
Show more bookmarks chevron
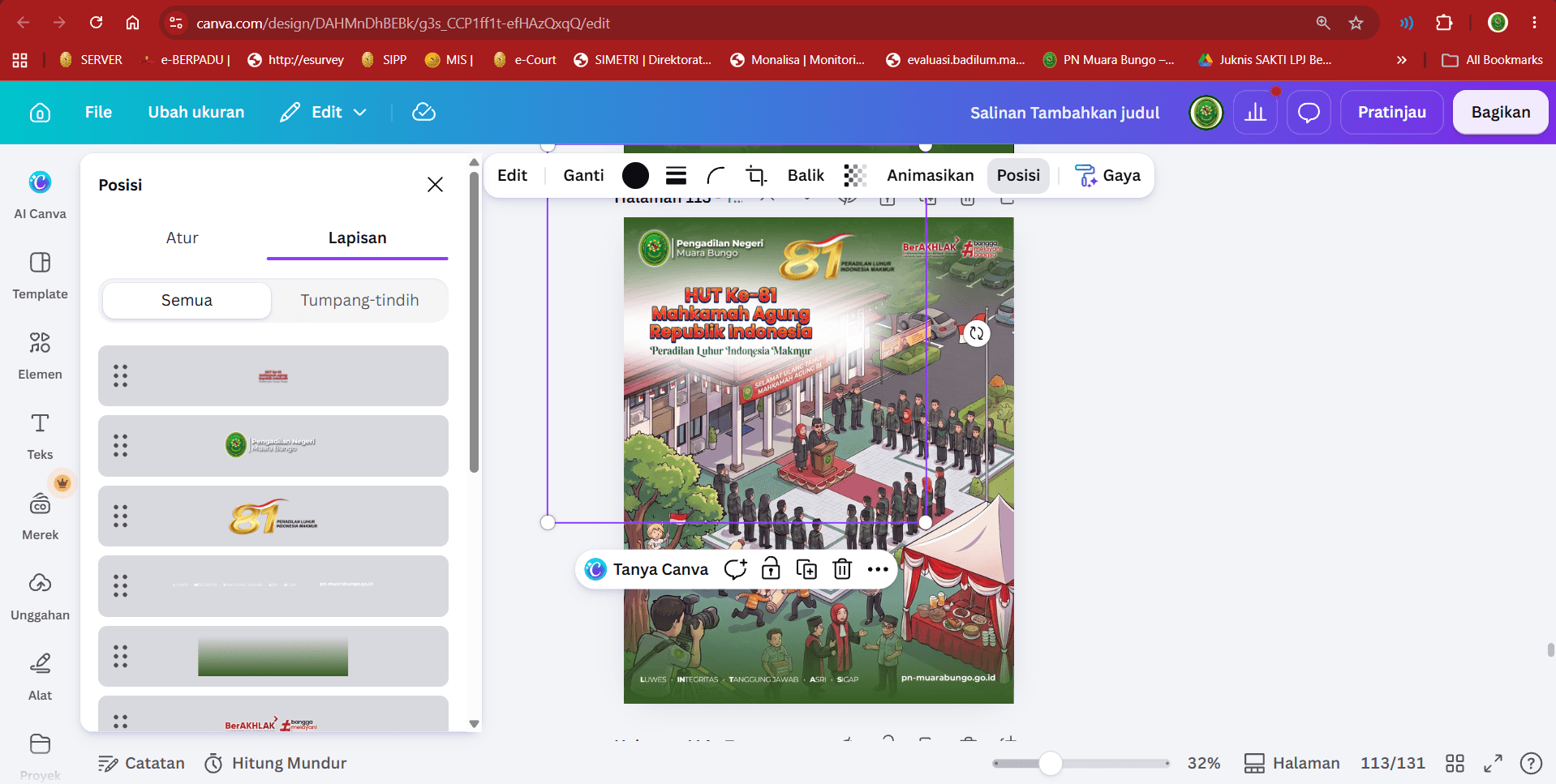(1401, 60)
